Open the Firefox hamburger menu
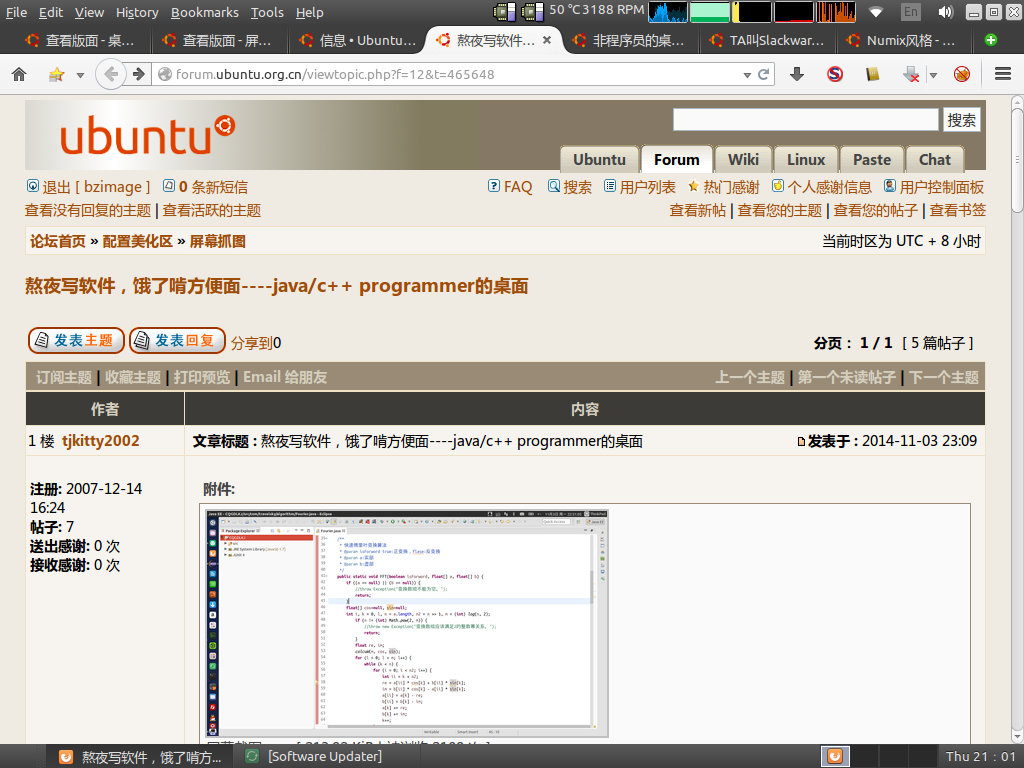This screenshot has height=768, width=1024. [x=1003, y=74]
